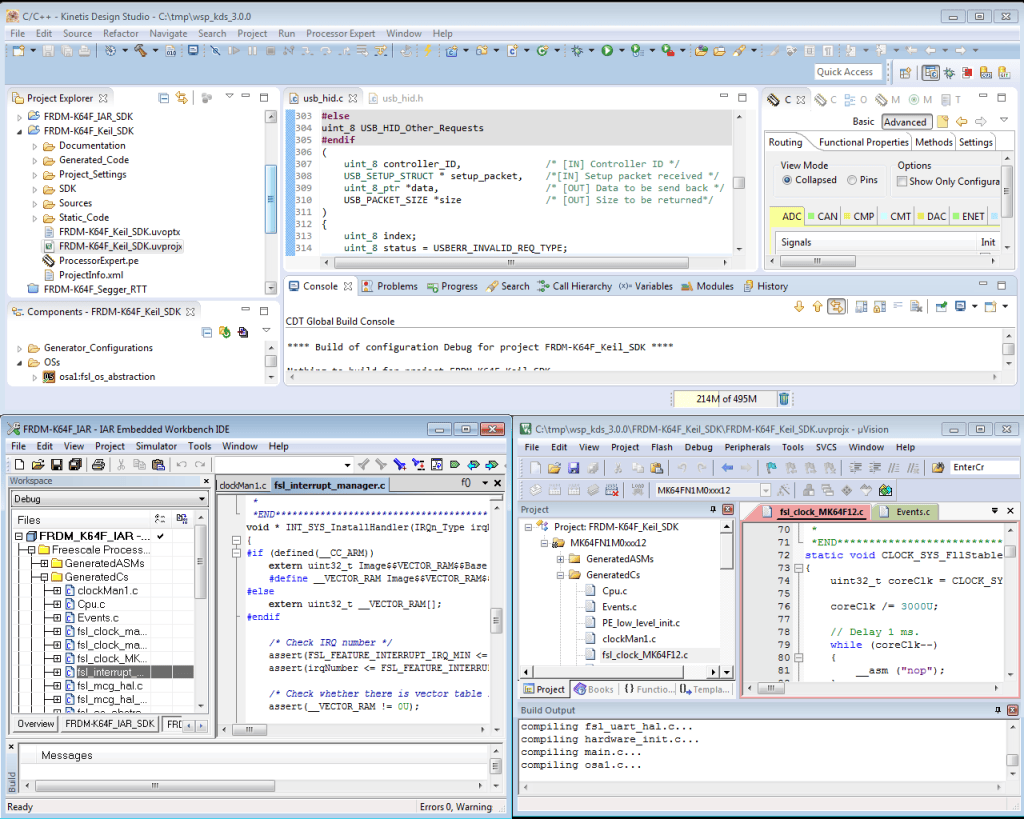Open Processor Expert menu in Kinetis Design Studio
The image size is (1024, 819).
(340, 34)
